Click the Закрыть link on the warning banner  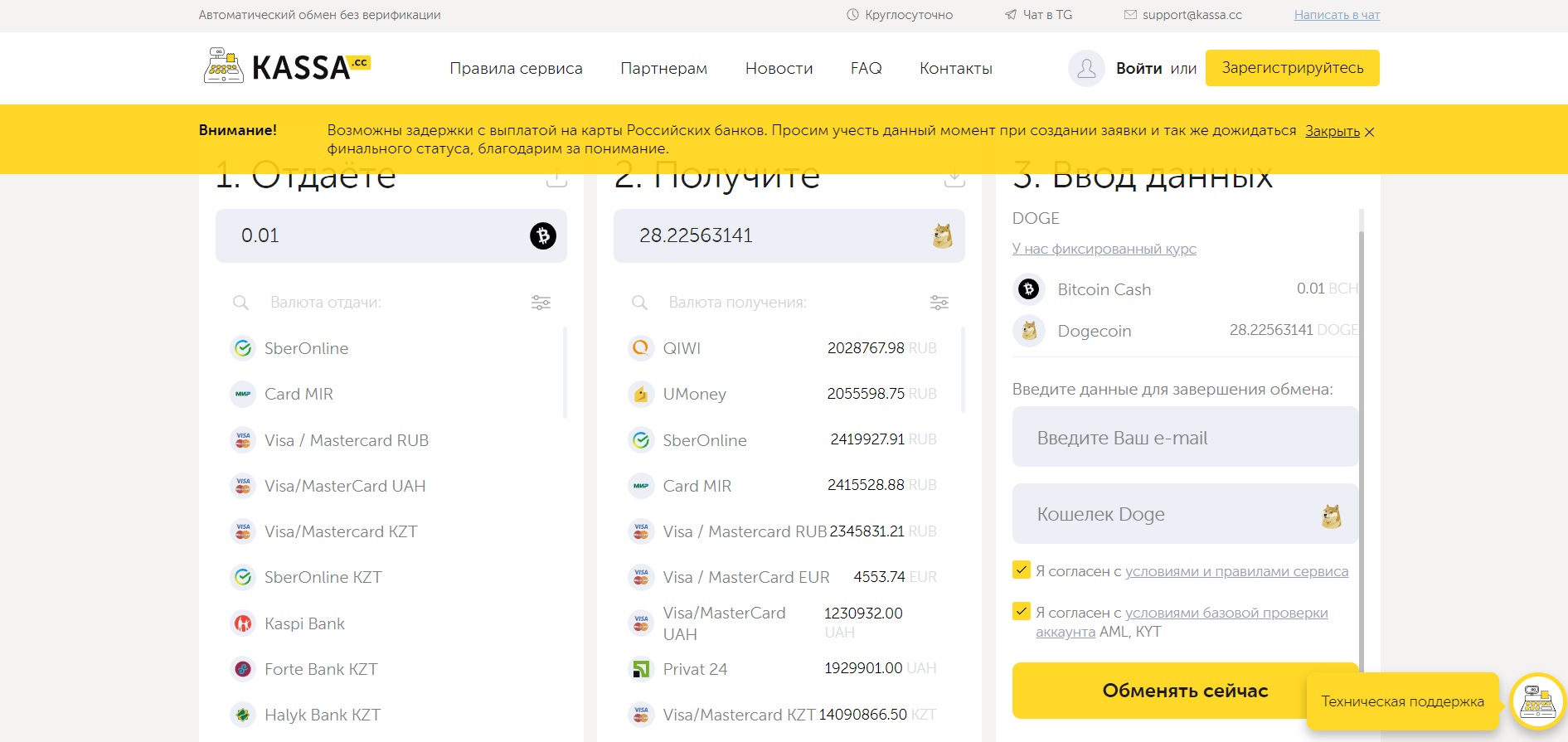(x=1332, y=131)
